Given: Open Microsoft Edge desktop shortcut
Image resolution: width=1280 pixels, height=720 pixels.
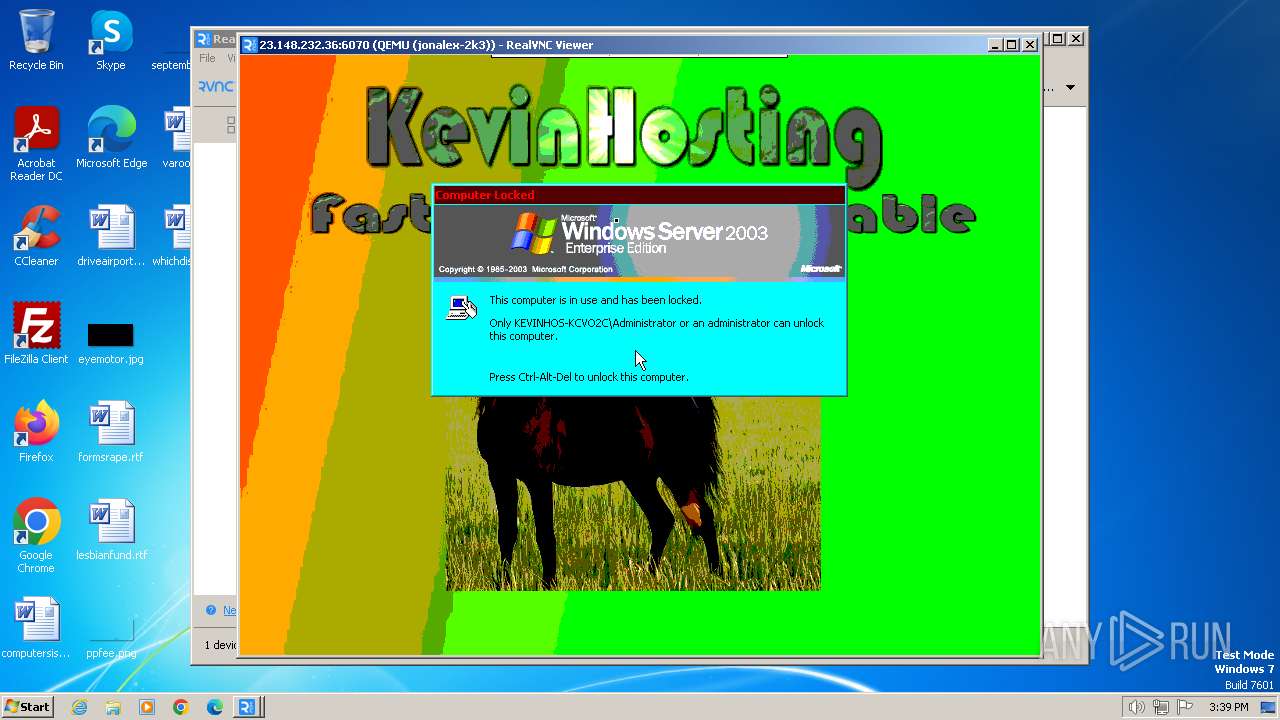Looking at the screenshot, I should click(111, 138).
